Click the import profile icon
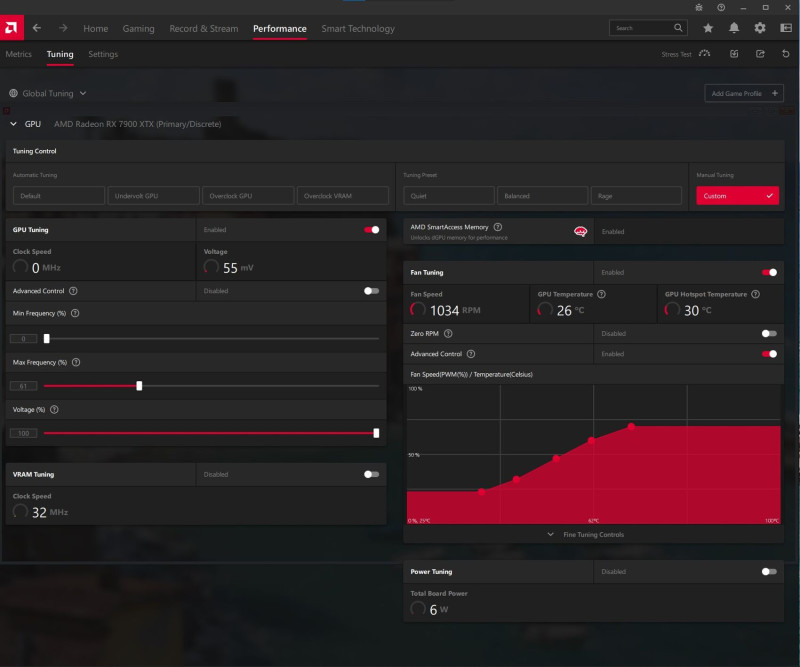This screenshot has height=667, width=800. tap(734, 54)
